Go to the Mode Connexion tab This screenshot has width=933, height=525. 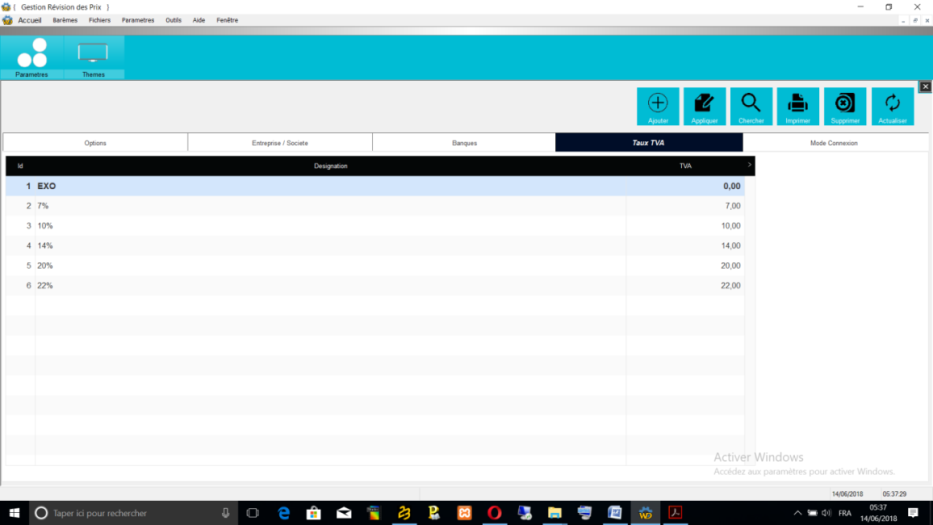pyautogui.click(x=834, y=143)
